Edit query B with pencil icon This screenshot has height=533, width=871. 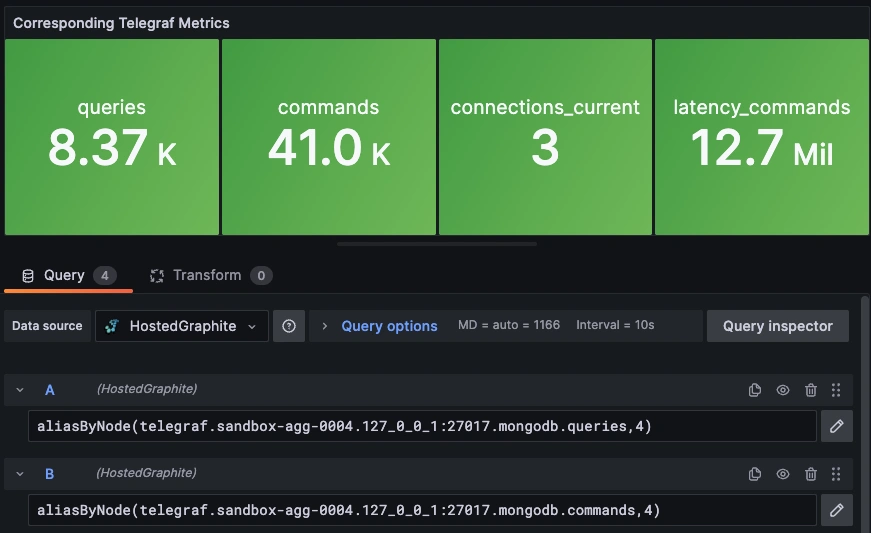click(x=837, y=510)
